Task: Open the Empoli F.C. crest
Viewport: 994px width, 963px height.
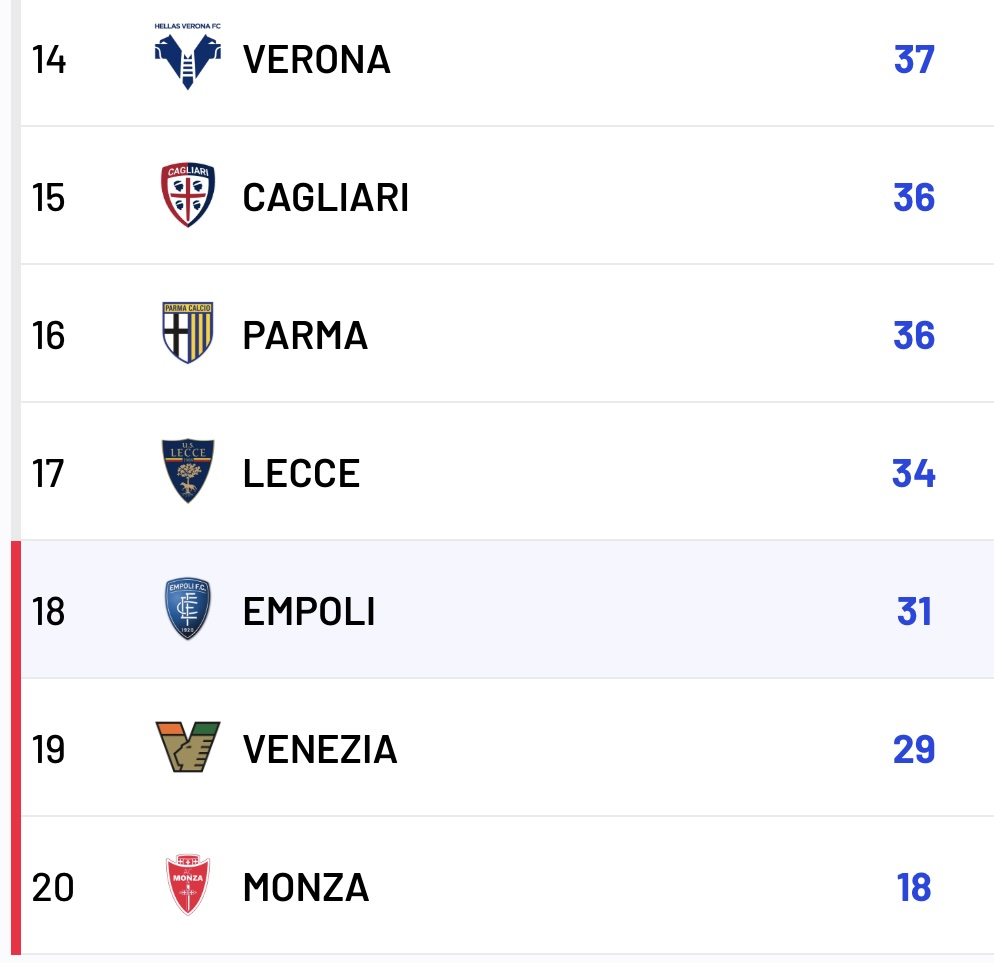Action: tap(187, 610)
